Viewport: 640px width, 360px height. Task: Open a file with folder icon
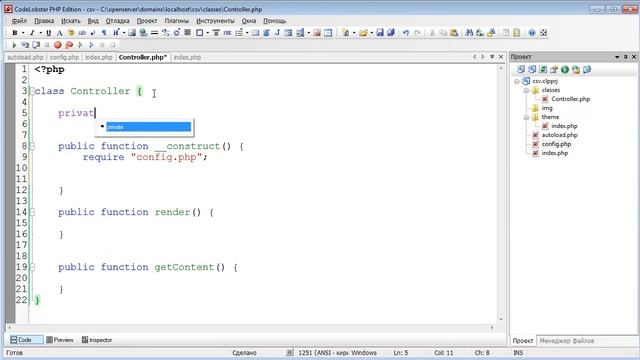click(x=363, y=33)
